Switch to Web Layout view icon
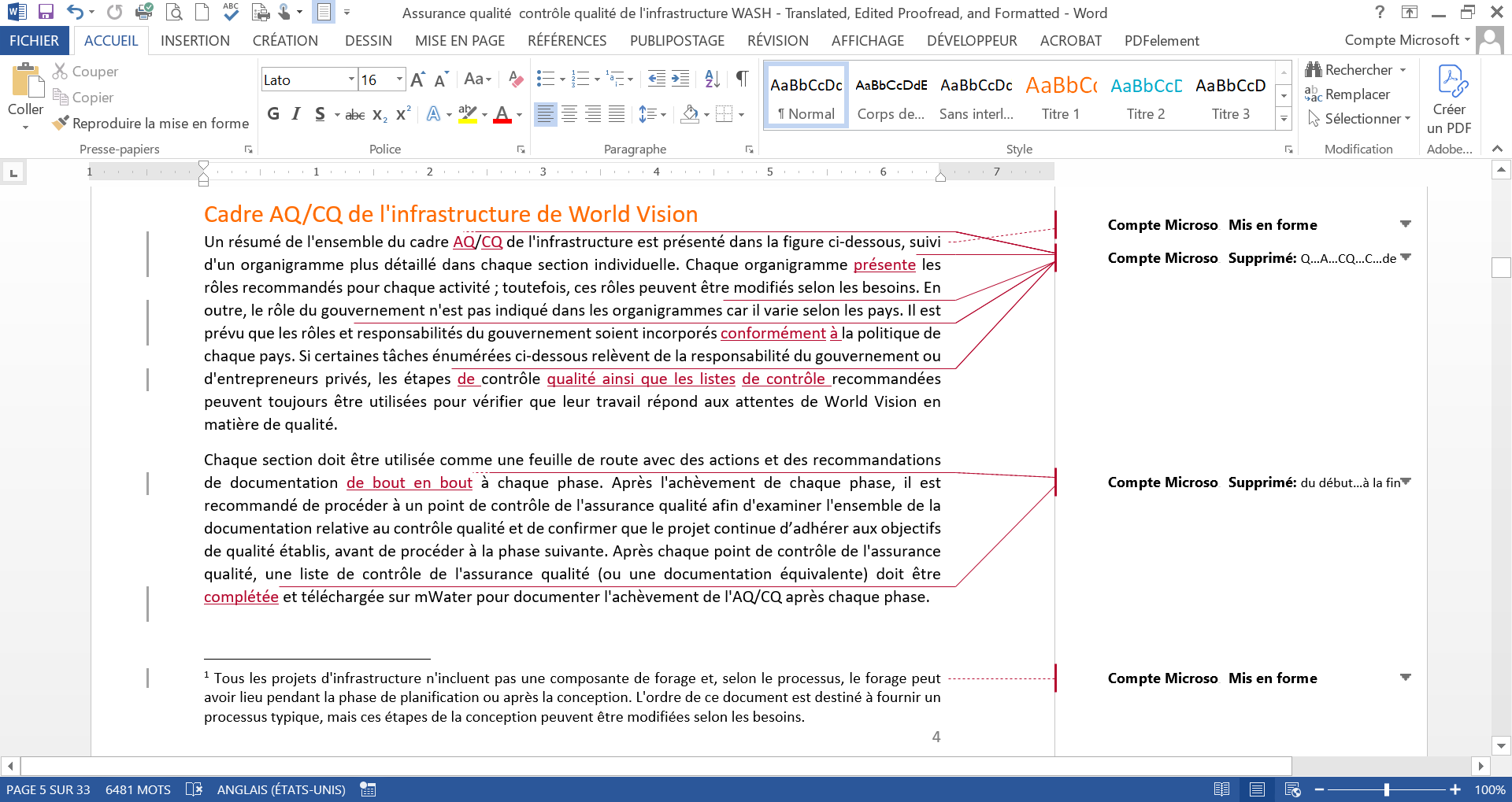1512x802 pixels. 1292,789
